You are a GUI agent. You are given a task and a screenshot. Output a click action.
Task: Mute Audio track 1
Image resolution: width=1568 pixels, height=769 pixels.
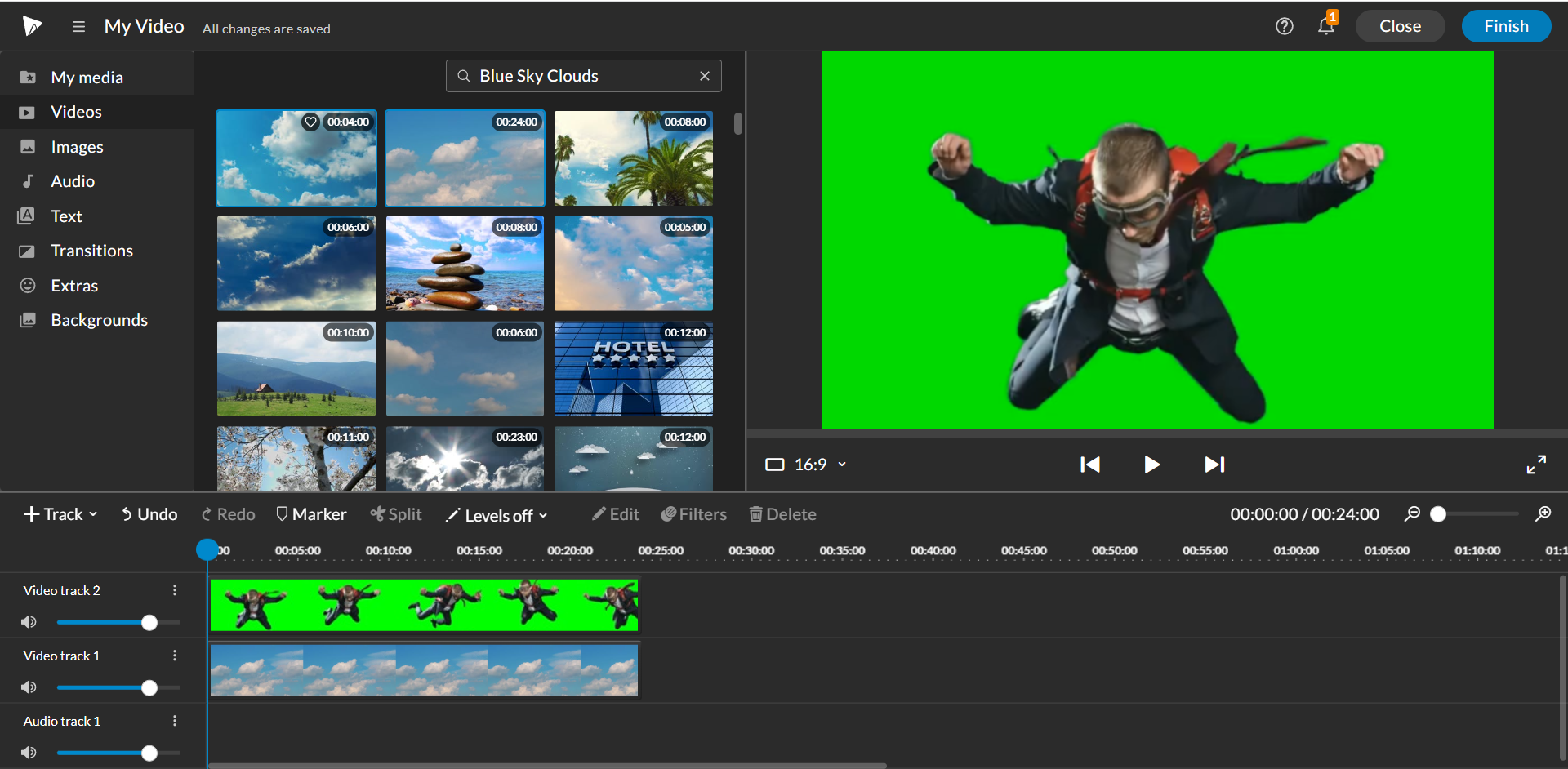(29, 752)
